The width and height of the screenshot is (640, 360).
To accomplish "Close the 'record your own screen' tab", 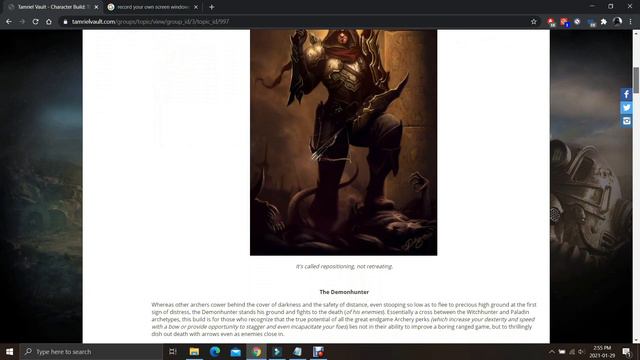I will click(x=196, y=7).
